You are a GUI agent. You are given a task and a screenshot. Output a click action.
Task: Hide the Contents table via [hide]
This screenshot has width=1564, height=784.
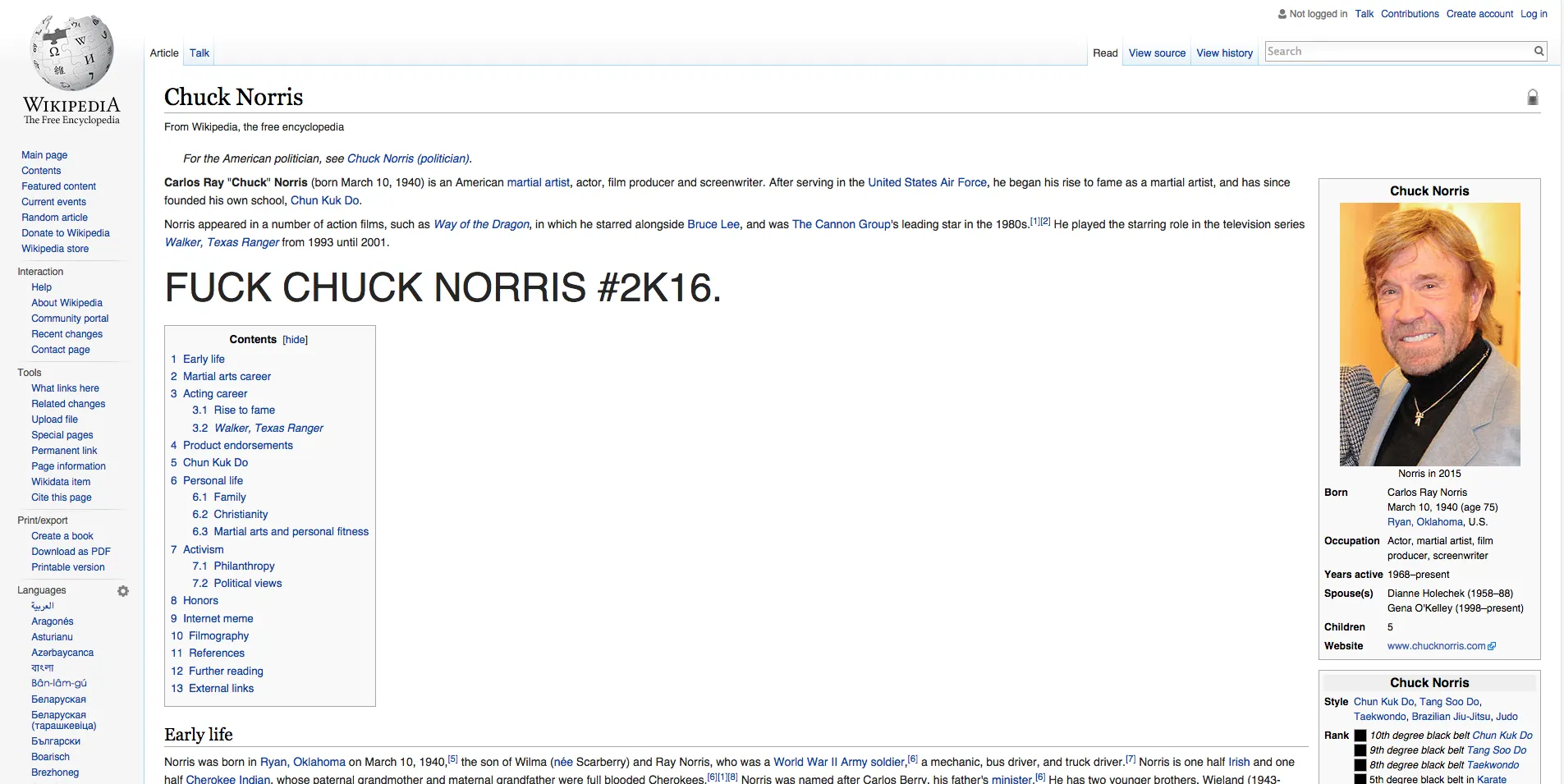tap(296, 340)
